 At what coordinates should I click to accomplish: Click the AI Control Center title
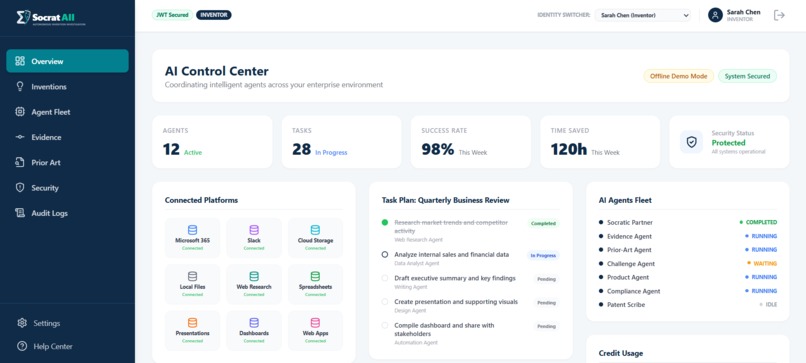pyautogui.click(x=216, y=71)
